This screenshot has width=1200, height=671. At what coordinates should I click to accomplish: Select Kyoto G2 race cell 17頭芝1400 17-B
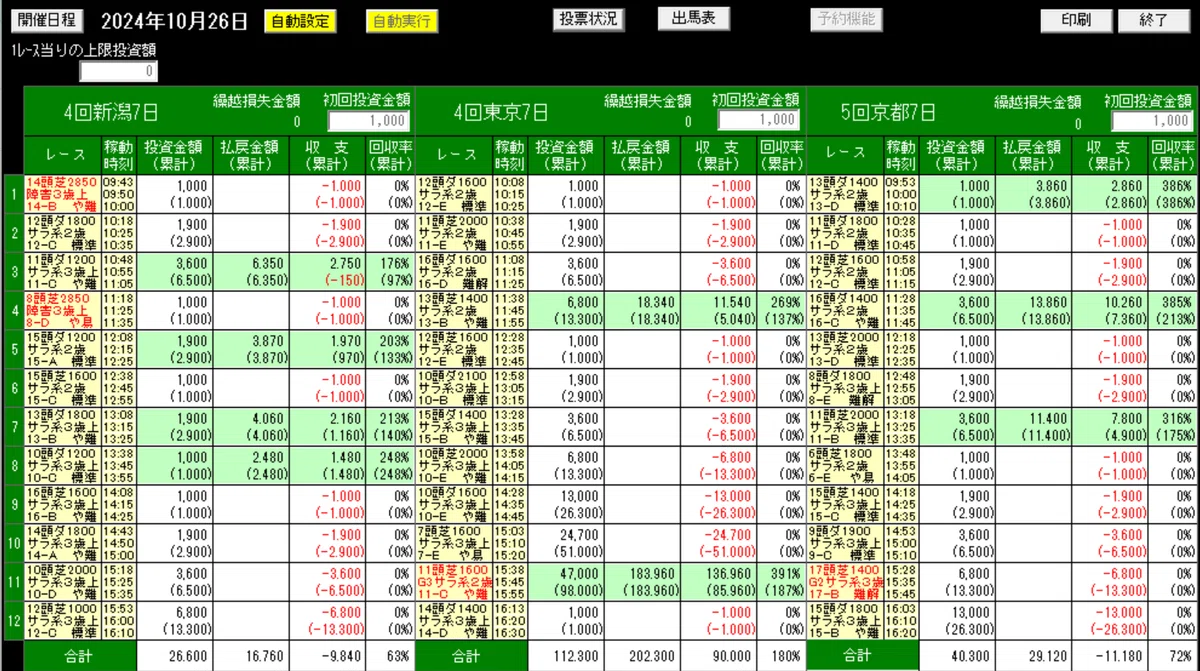tap(844, 581)
